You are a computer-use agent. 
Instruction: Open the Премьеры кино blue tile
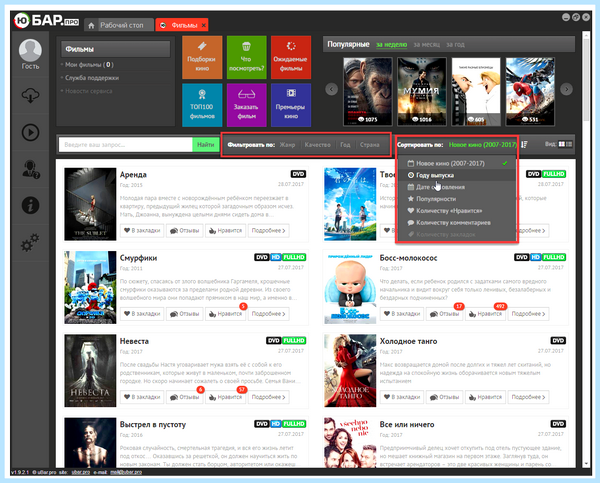291,105
